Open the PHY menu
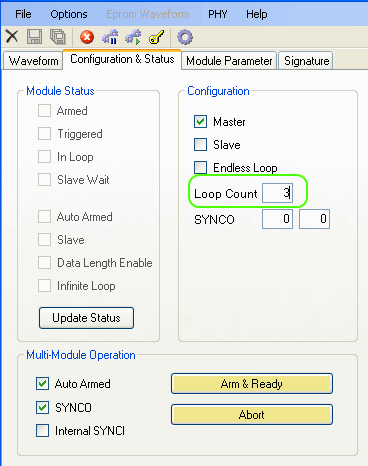368x466 pixels. pos(218,14)
